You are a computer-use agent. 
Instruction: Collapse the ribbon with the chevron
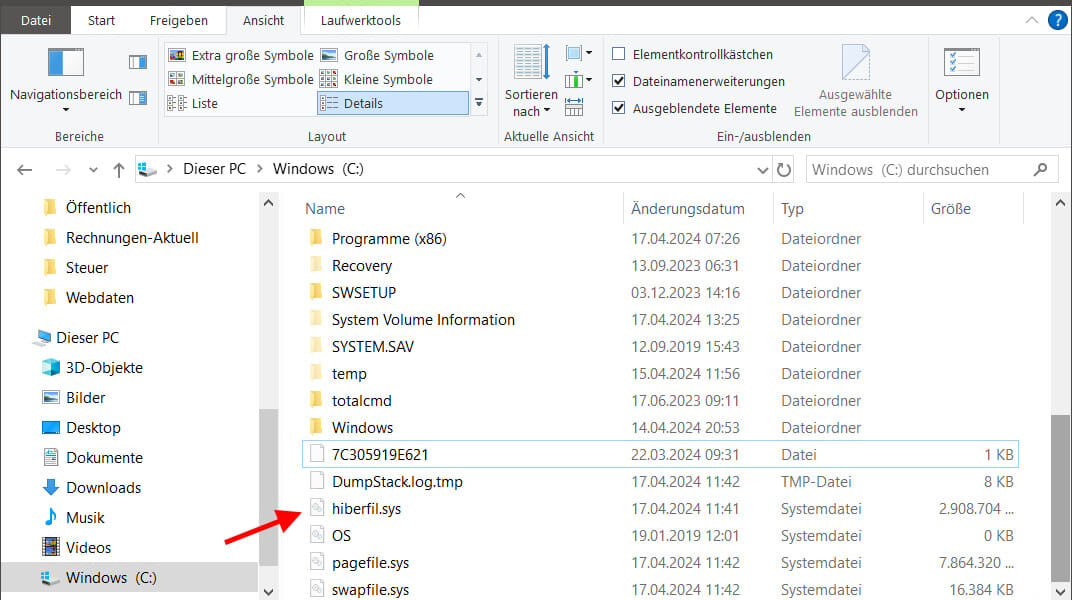1032,21
